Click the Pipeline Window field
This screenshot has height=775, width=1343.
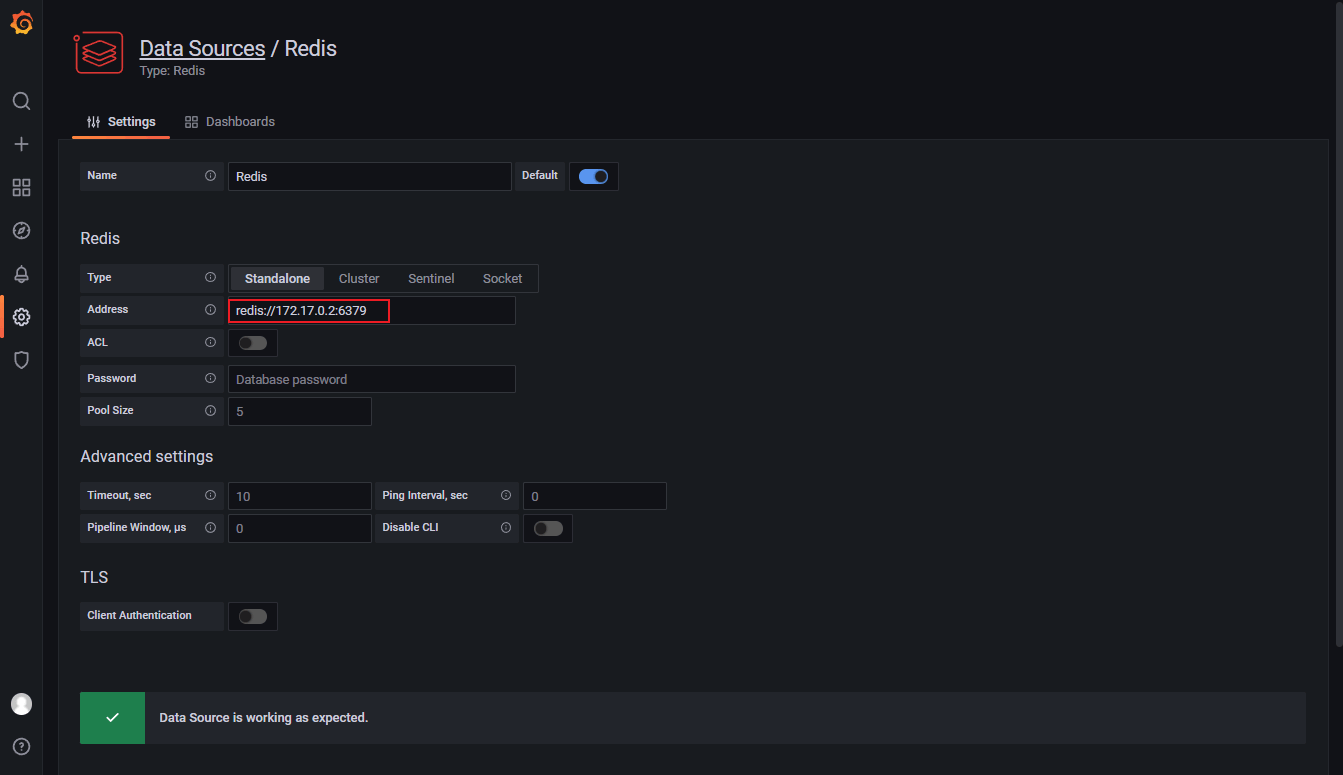click(300, 528)
